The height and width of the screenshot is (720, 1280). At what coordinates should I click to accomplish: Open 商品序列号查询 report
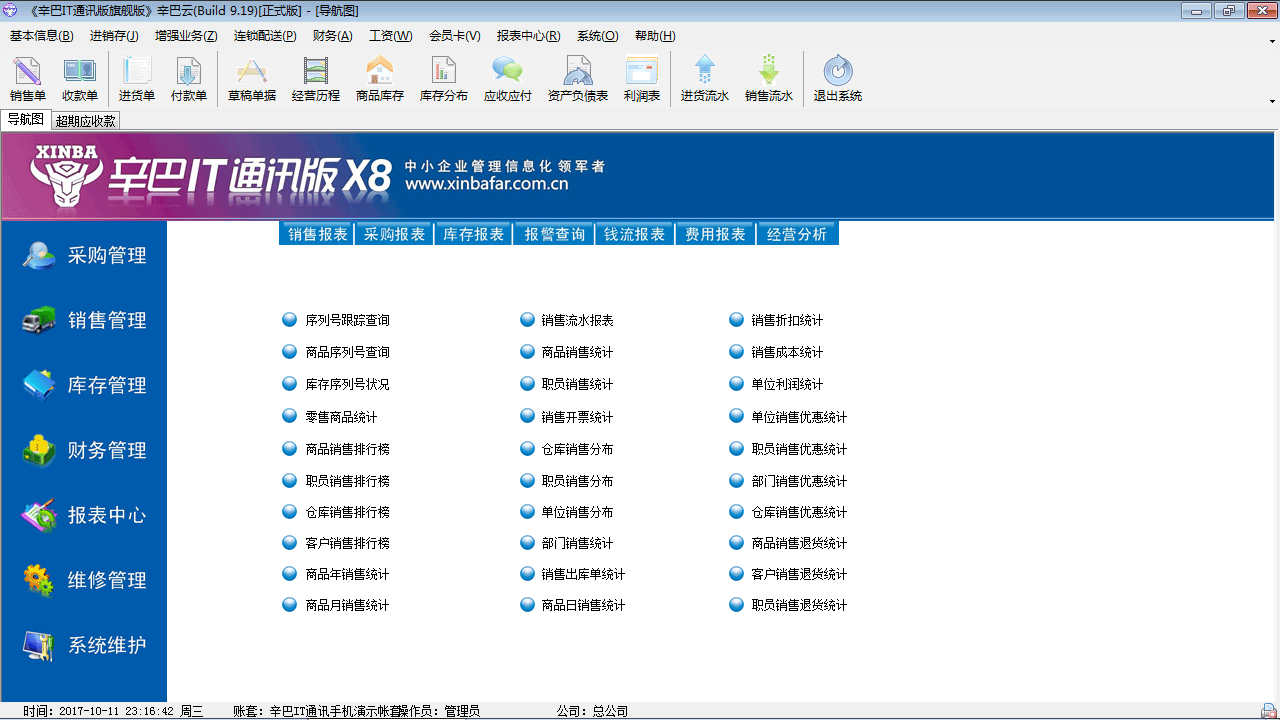point(347,353)
